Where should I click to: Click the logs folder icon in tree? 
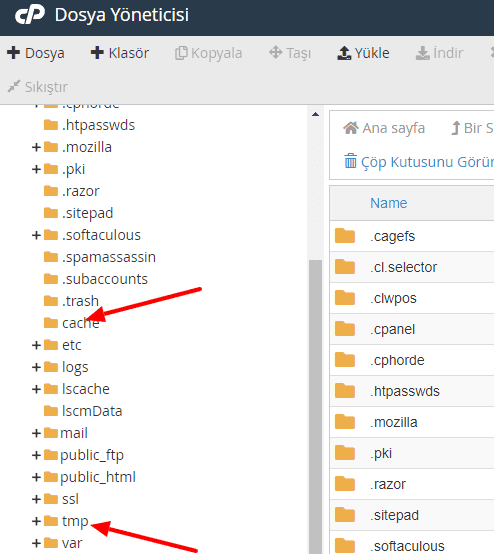pos(51,367)
